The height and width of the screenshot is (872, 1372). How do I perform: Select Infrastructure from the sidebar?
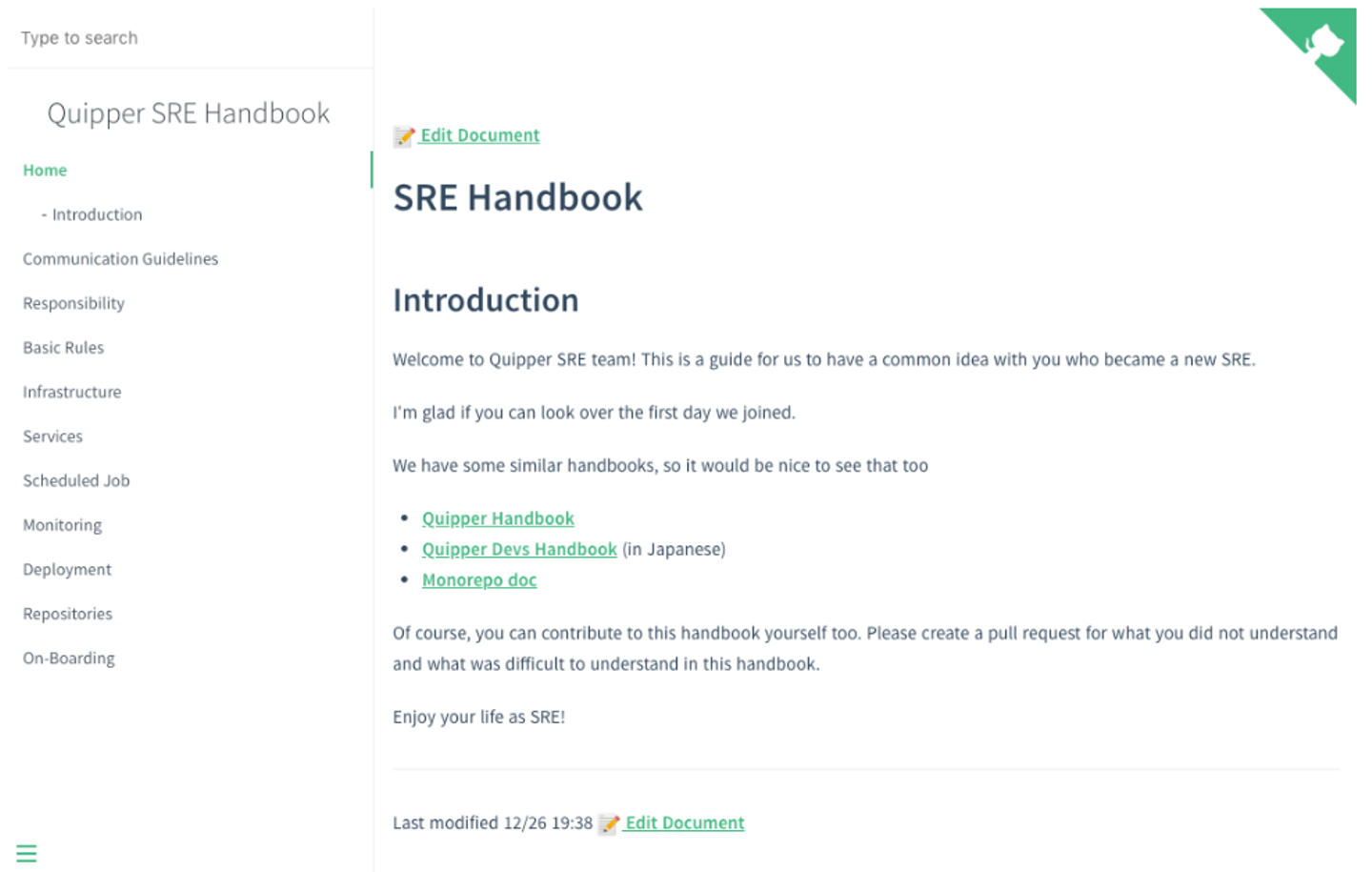71,392
